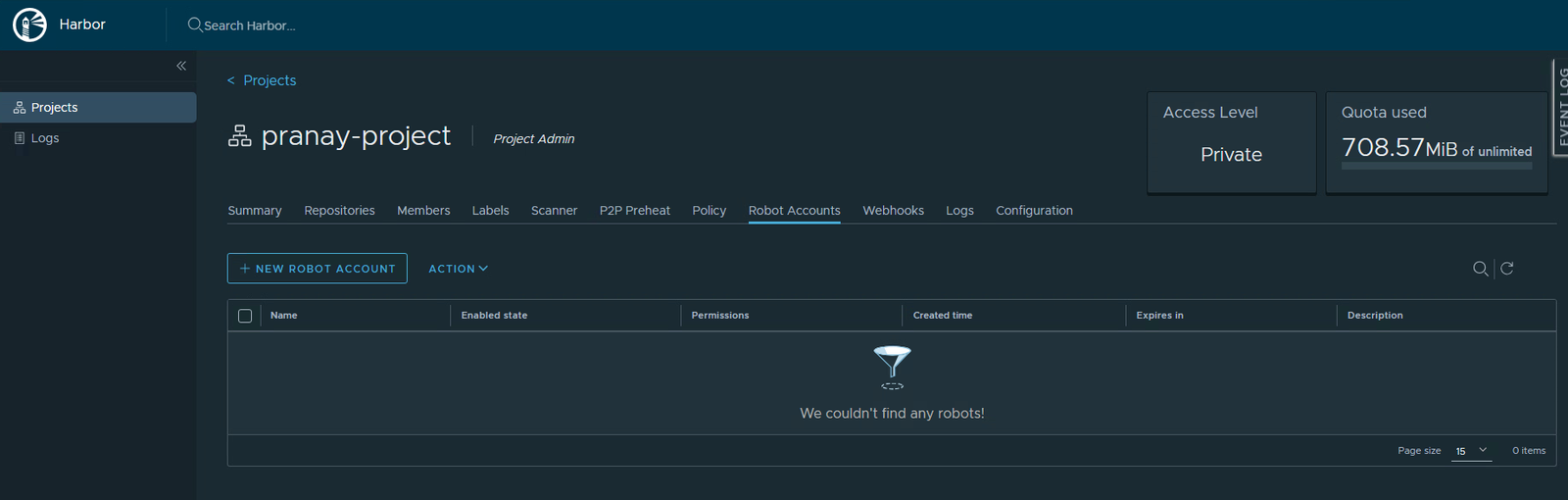Toggle the select-all checkbox in table header
Viewport: 1568px width, 500px height.
(x=245, y=316)
